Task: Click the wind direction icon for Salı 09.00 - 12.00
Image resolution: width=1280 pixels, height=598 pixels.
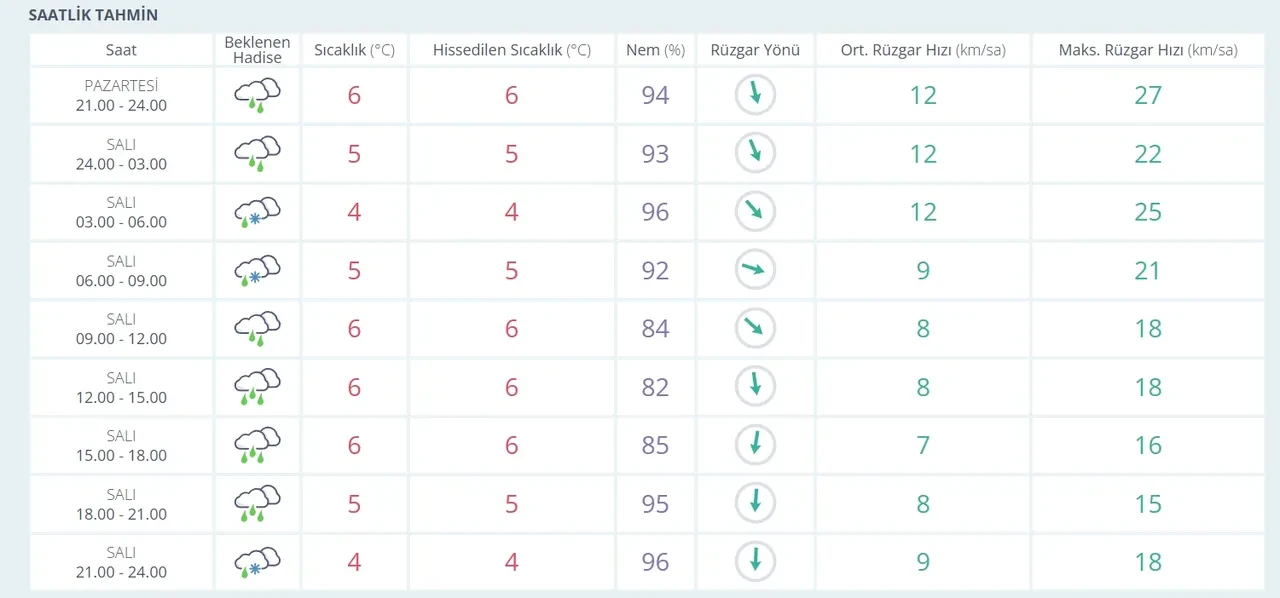Action: pyautogui.click(x=755, y=328)
